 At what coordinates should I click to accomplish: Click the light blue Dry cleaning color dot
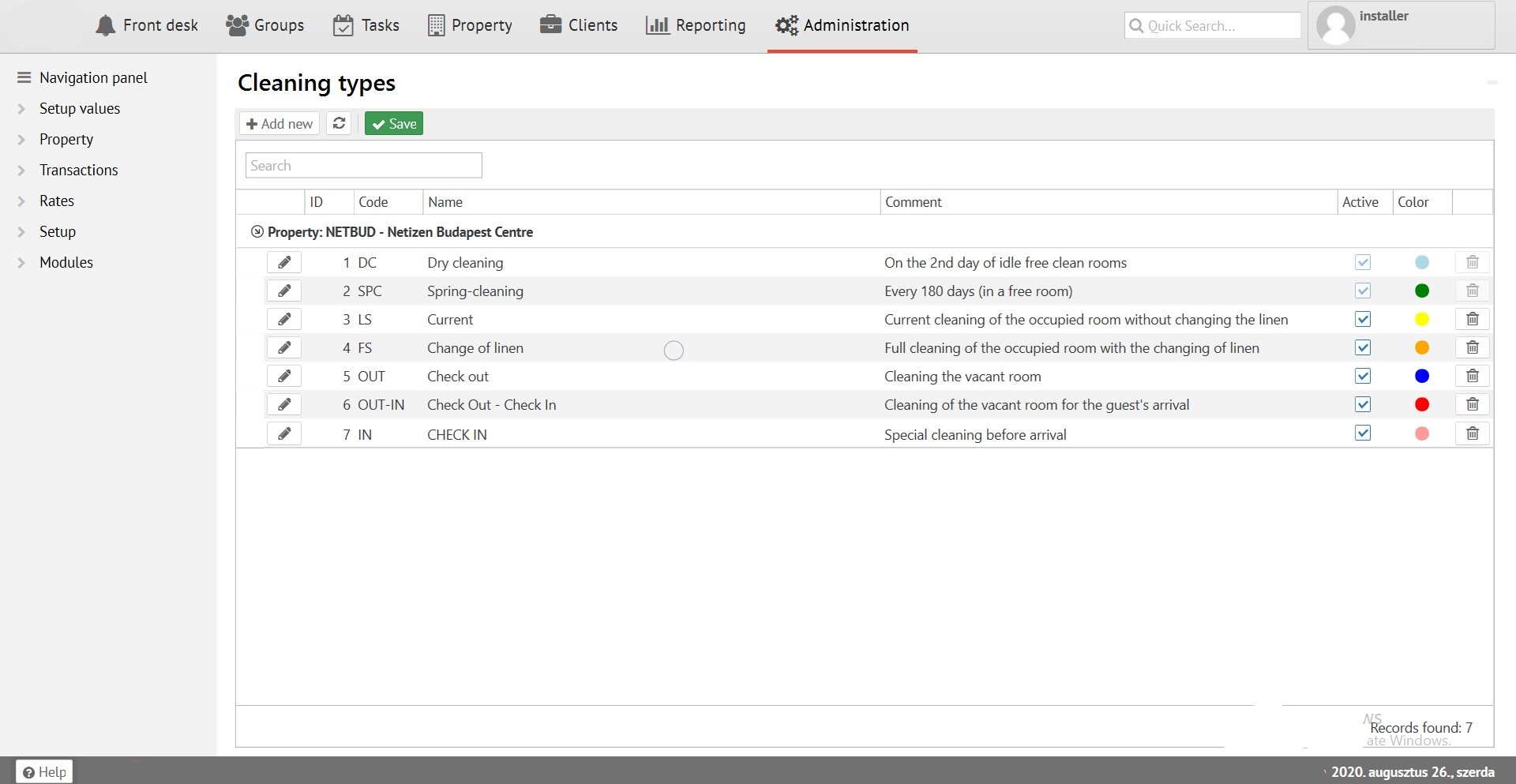pyautogui.click(x=1422, y=262)
